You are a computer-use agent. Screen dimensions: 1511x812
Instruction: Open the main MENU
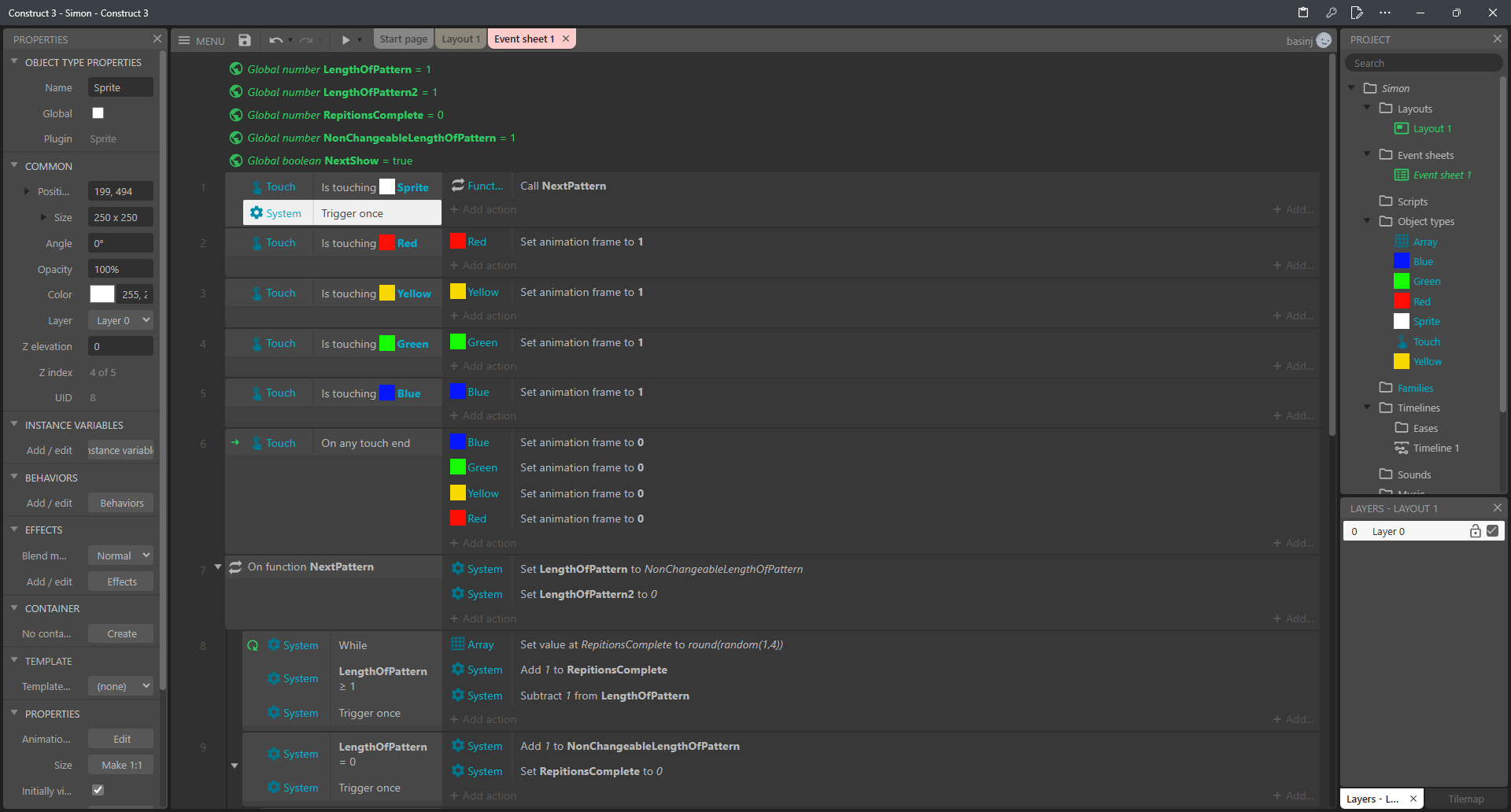click(x=201, y=40)
